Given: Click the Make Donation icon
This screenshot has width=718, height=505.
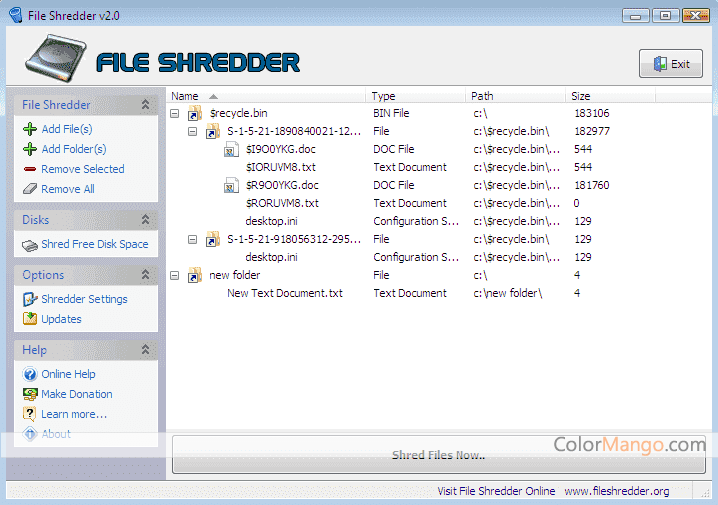Looking at the screenshot, I should tap(30, 394).
